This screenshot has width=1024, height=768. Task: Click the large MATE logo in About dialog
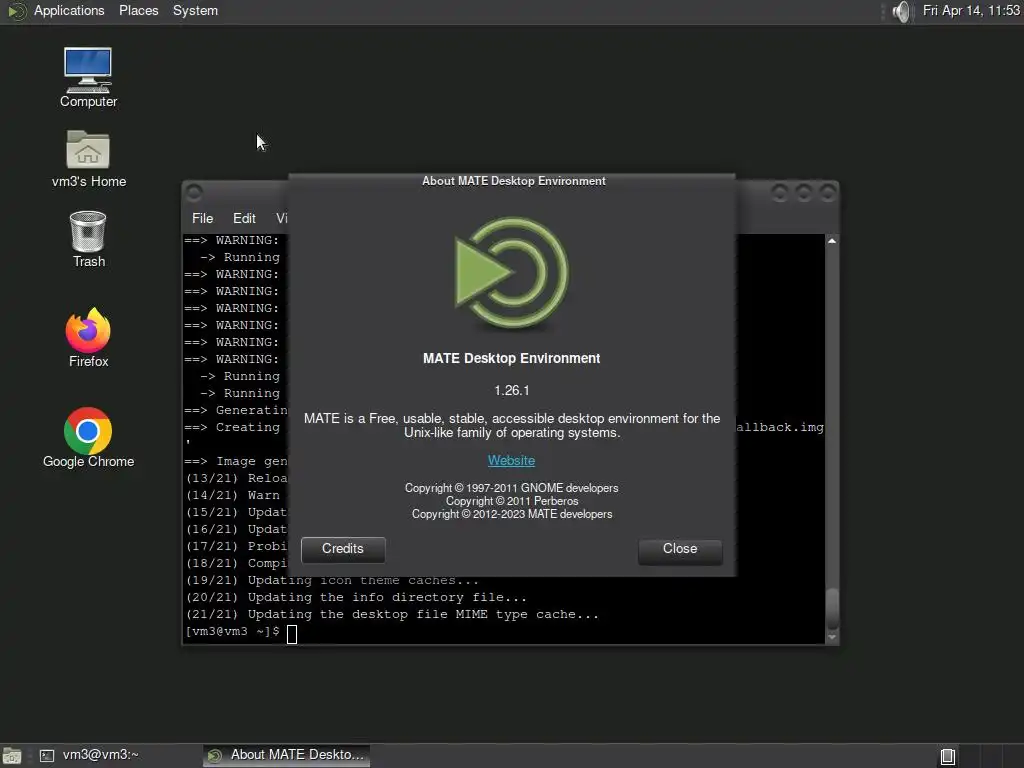pos(511,273)
